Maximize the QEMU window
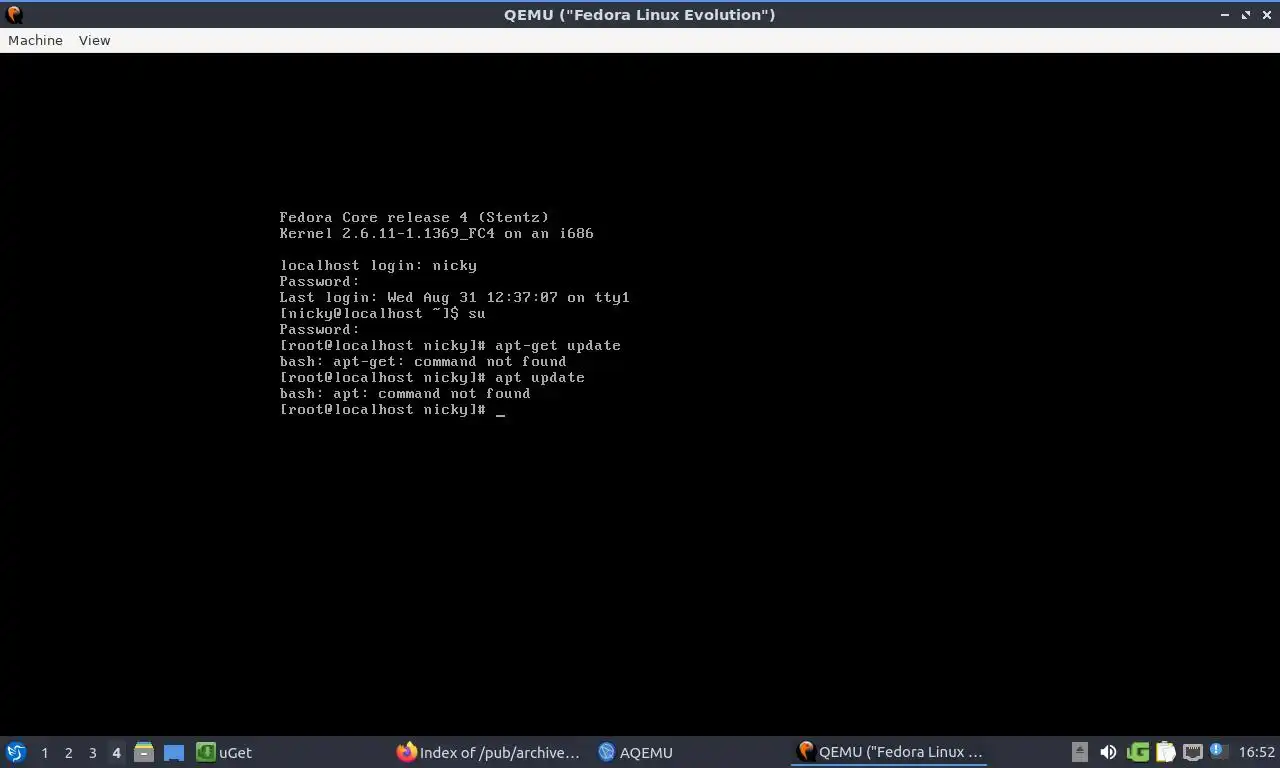This screenshot has width=1280, height=768. [1246, 14]
